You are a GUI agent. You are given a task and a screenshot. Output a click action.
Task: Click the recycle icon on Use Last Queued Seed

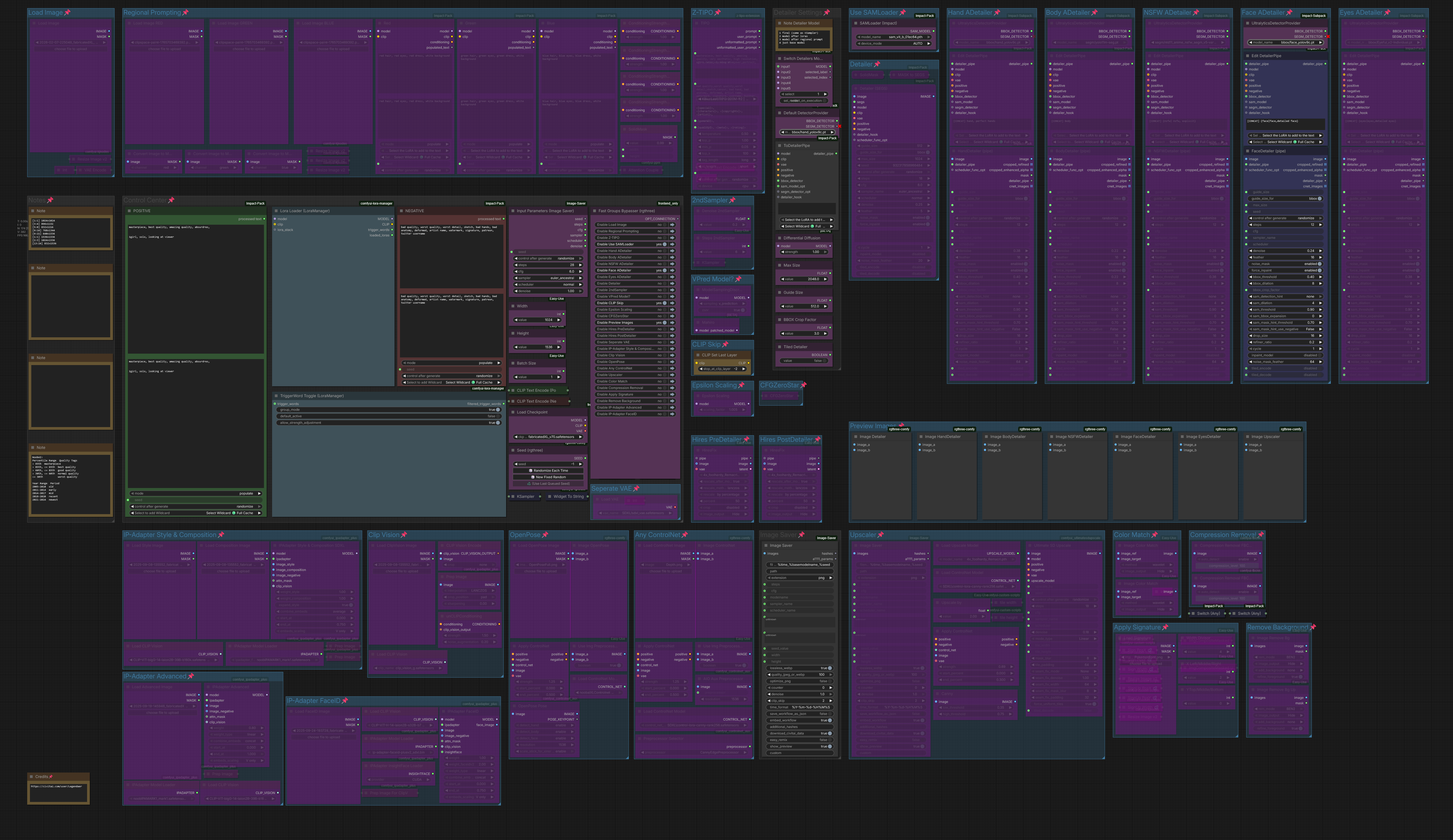coord(529,484)
